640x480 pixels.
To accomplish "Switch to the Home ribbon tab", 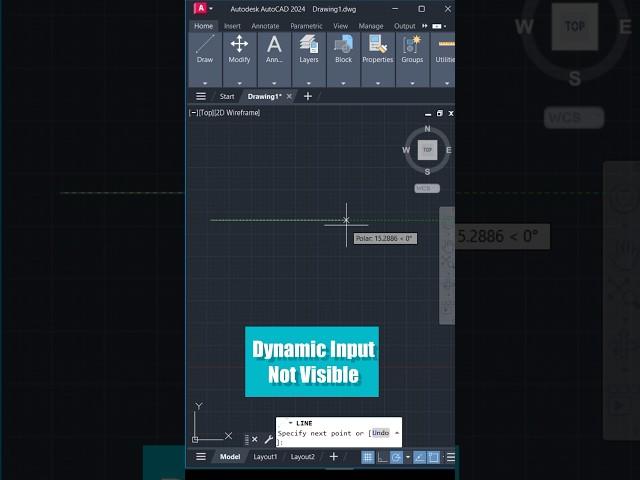I will click(203, 26).
